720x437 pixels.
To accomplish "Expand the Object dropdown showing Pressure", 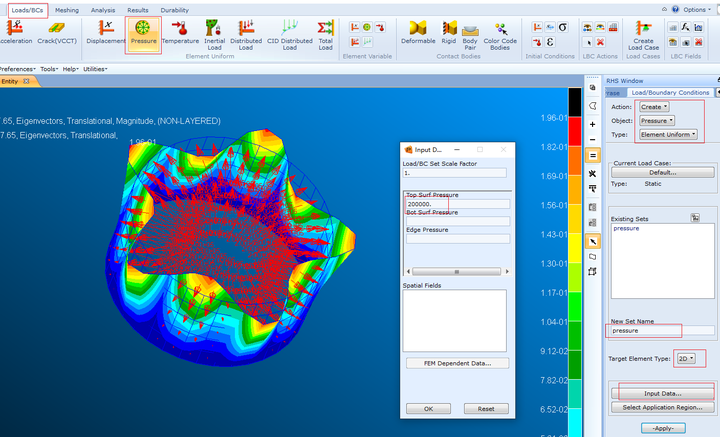I will (657, 121).
